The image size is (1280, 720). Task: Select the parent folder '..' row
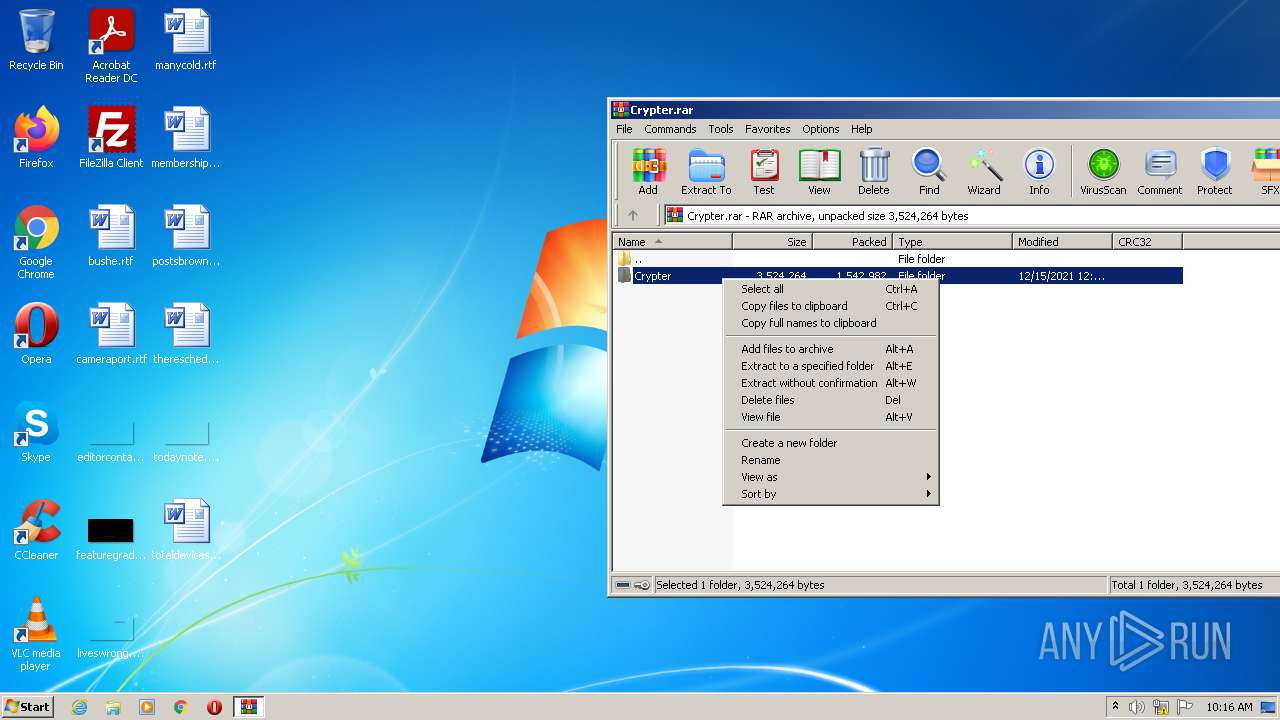(898, 259)
